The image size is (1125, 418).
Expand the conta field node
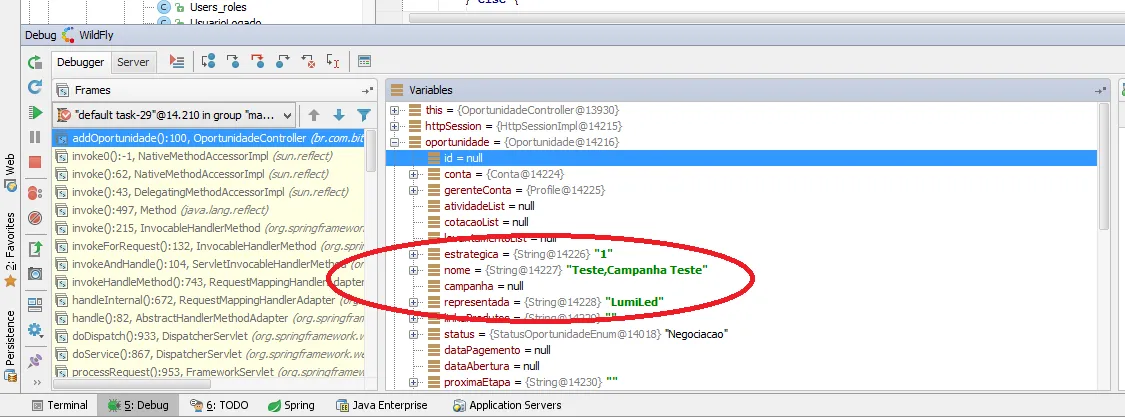click(413, 174)
